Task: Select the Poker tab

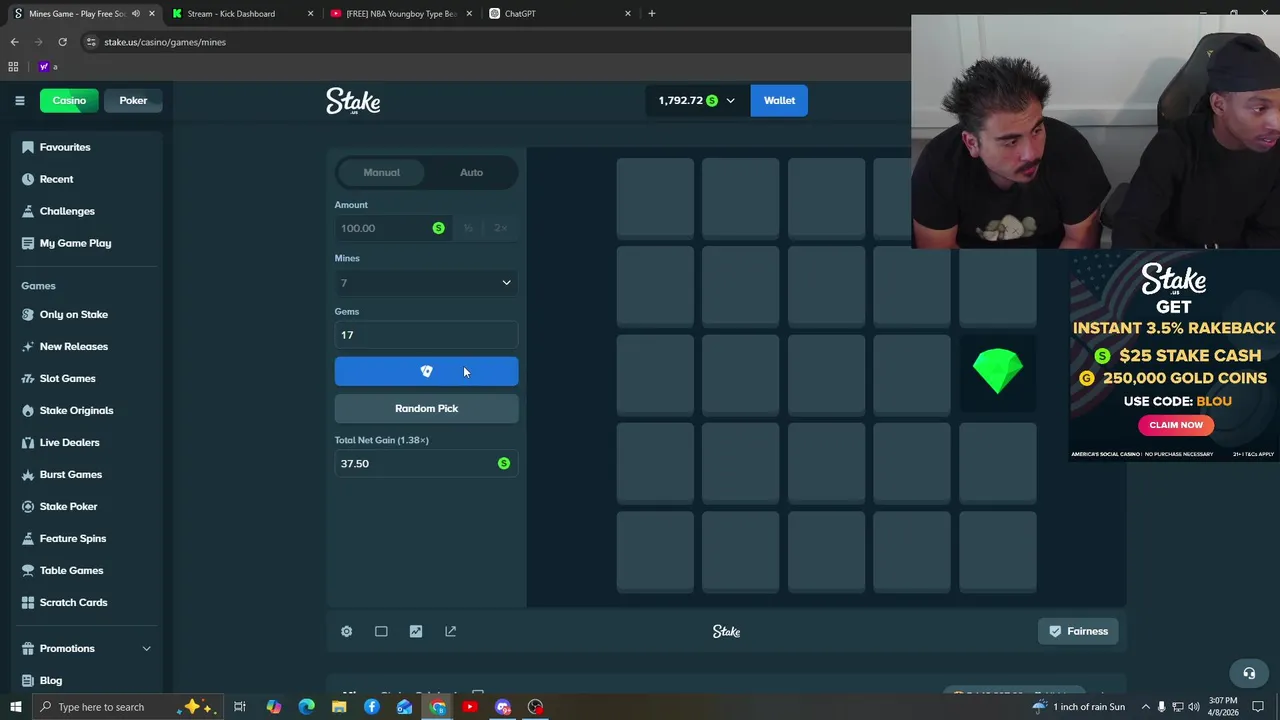Action: [133, 100]
